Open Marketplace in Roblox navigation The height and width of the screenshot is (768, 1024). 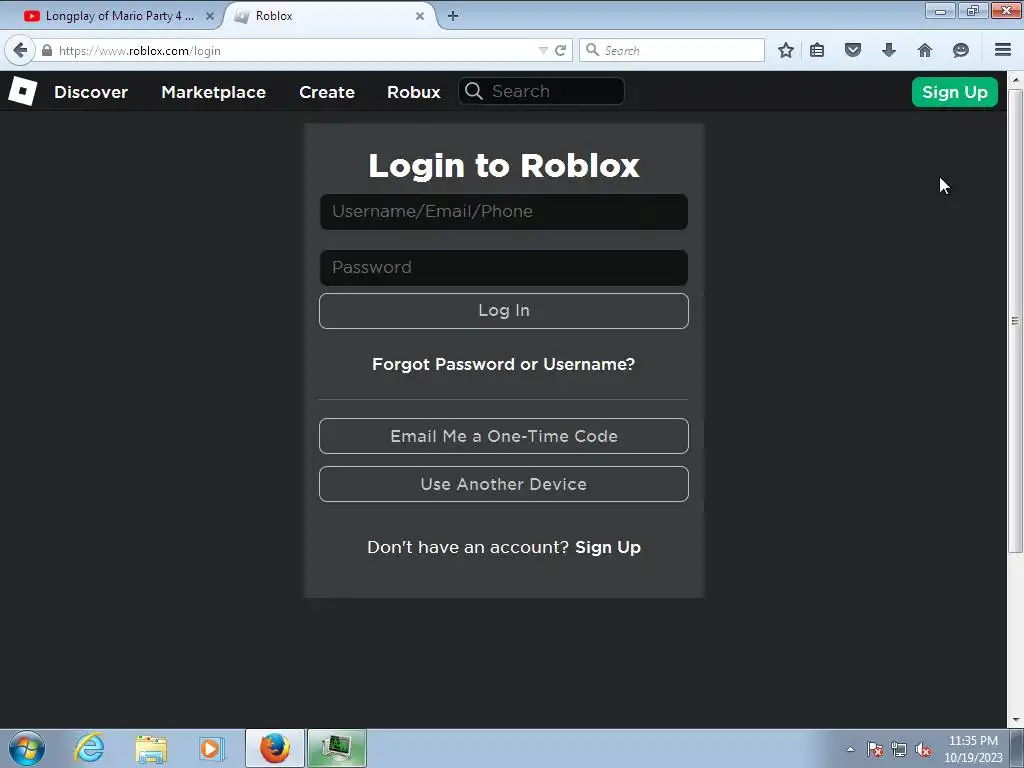[x=214, y=92]
